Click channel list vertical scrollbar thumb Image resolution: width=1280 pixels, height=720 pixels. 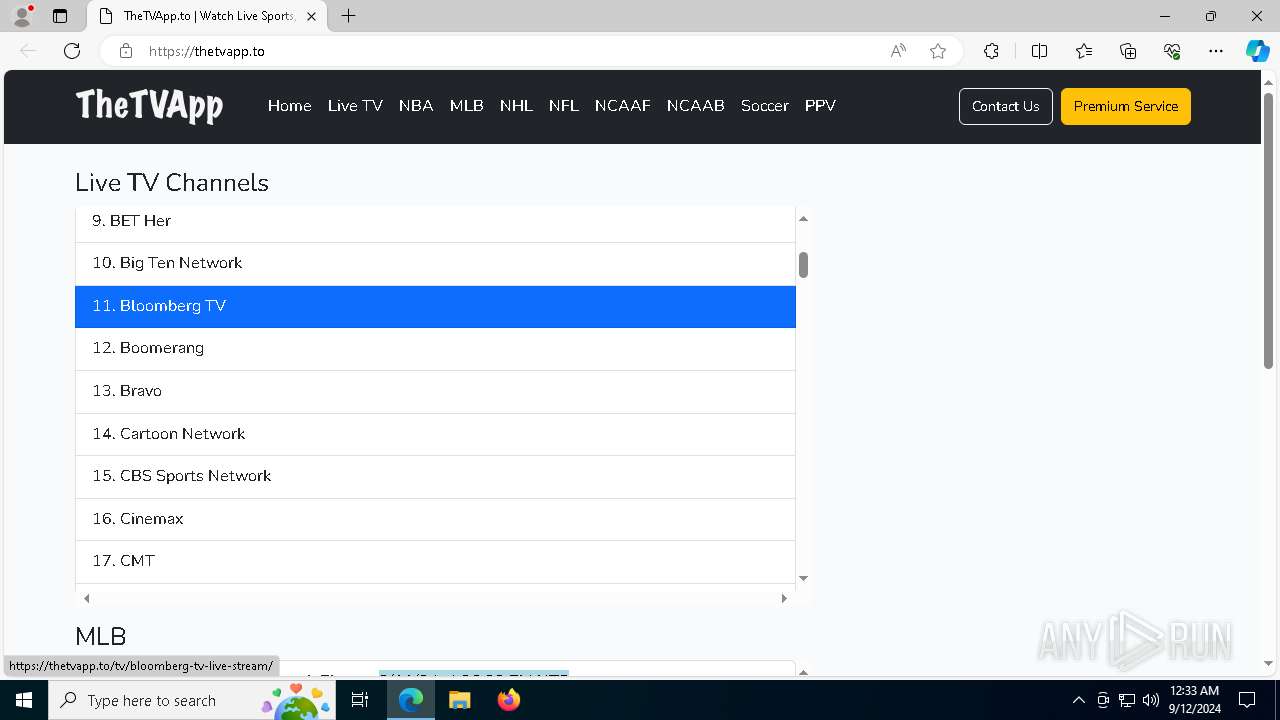(x=803, y=265)
